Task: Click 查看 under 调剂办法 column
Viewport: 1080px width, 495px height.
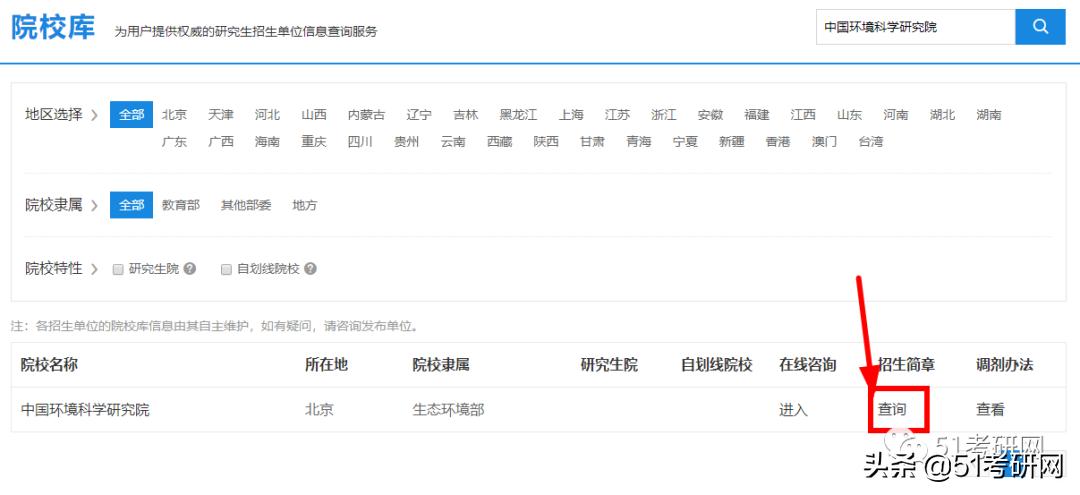Action: pyautogui.click(x=990, y=410)
